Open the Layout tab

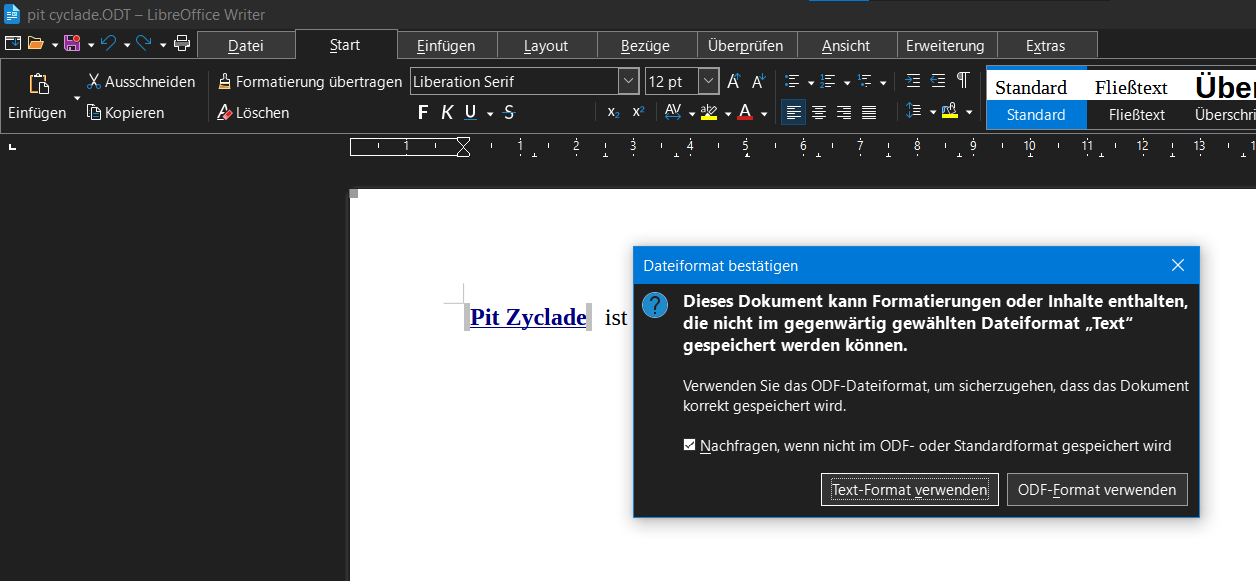[x=546, y=45]
